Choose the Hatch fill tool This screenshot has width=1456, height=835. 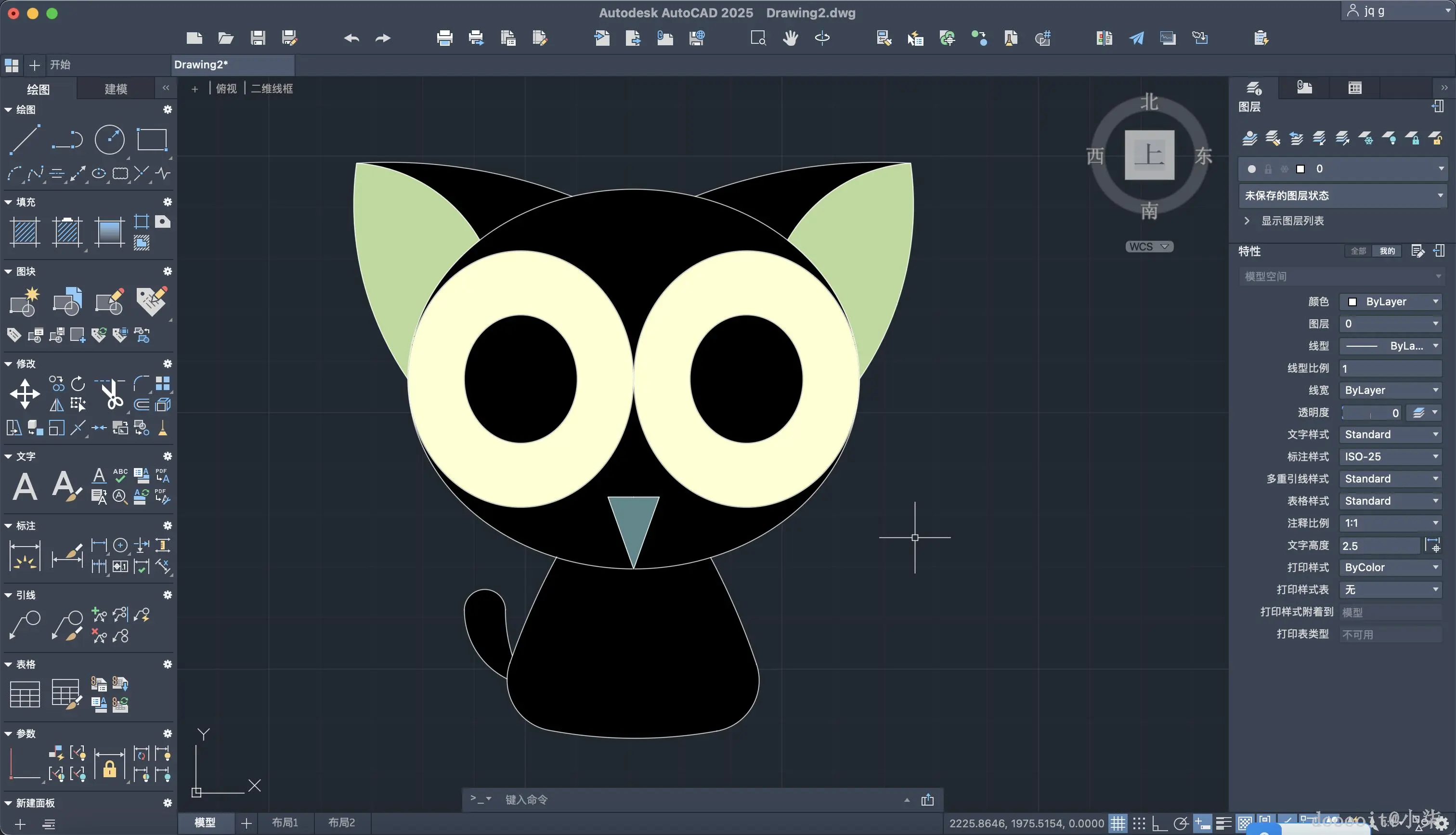pyautogui.click(x=25, y=232)
